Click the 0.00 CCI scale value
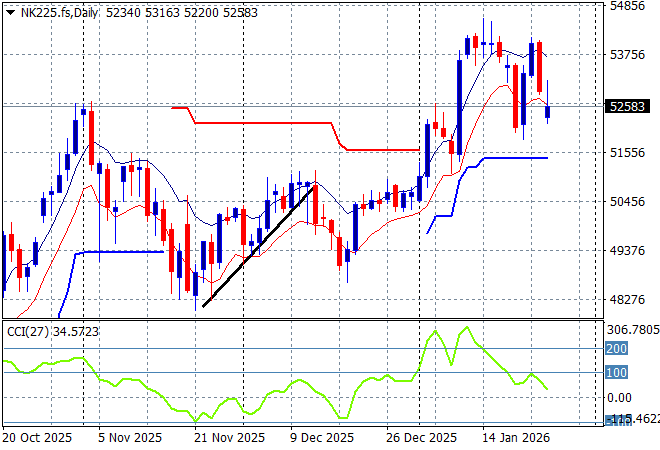Viewport: 660px width, 450px height. pyautogui.click(x=619, y=398)
